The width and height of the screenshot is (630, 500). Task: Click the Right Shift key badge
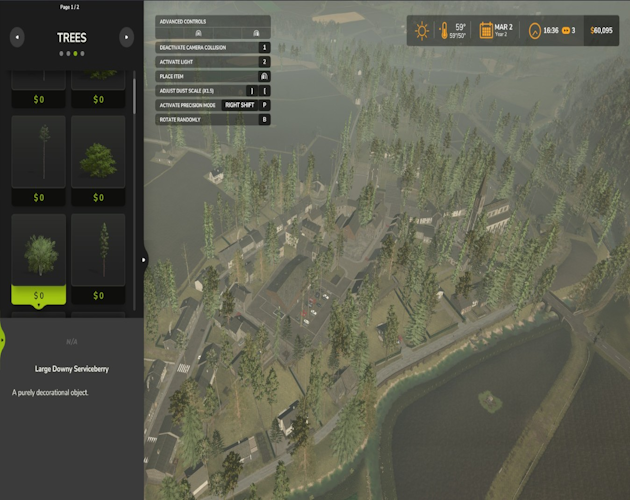(239, 105)
